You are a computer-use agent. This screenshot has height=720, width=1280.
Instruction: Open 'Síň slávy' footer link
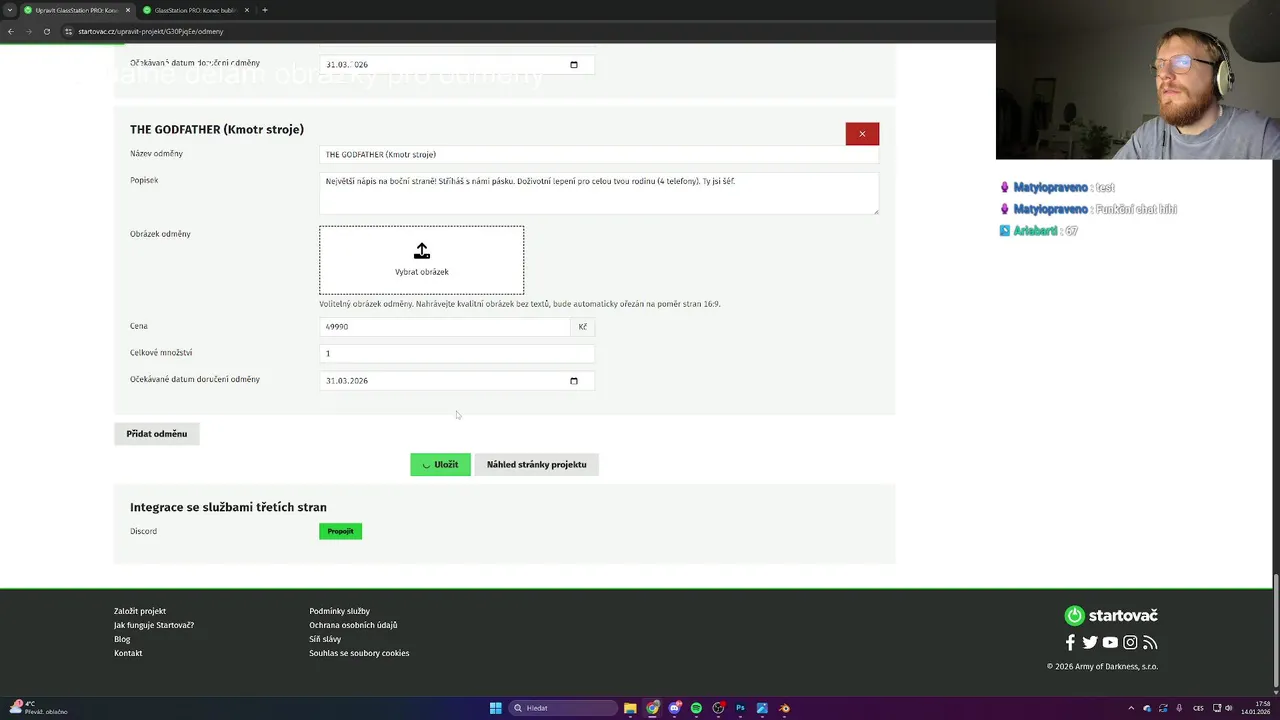coord(325,639)
